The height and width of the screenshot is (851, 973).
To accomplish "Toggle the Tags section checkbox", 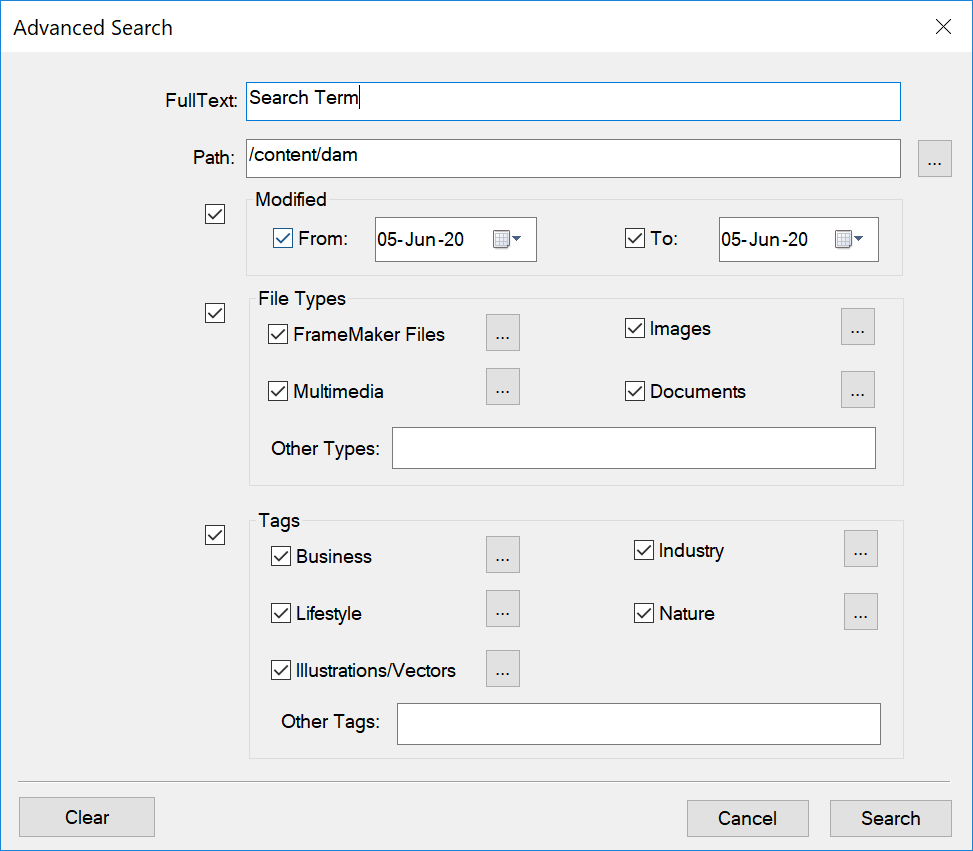I will click(x=215, y=534).
